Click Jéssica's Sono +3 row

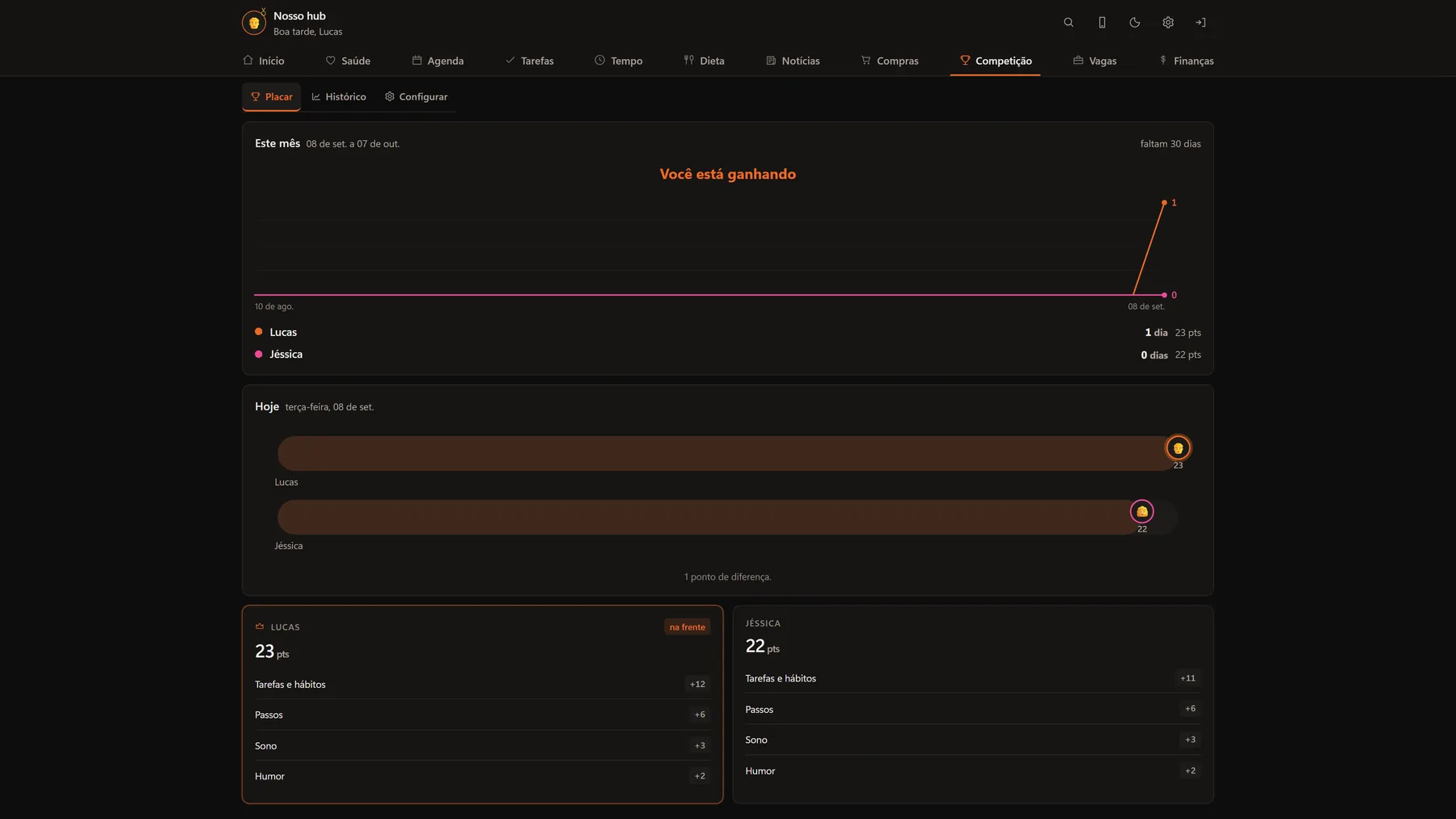click(973, 740)
